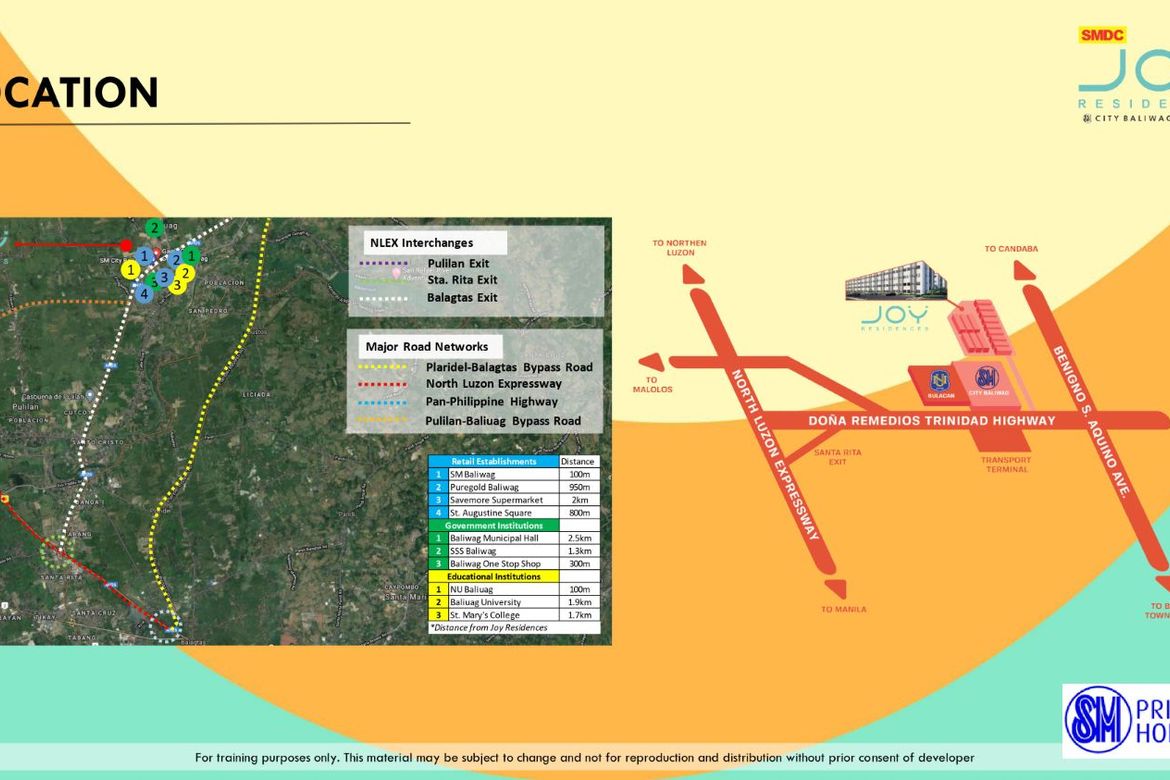This screenshot has height=780, width=1170.
Task: Click the green map marker numbered 2
Action: (154, 228)
